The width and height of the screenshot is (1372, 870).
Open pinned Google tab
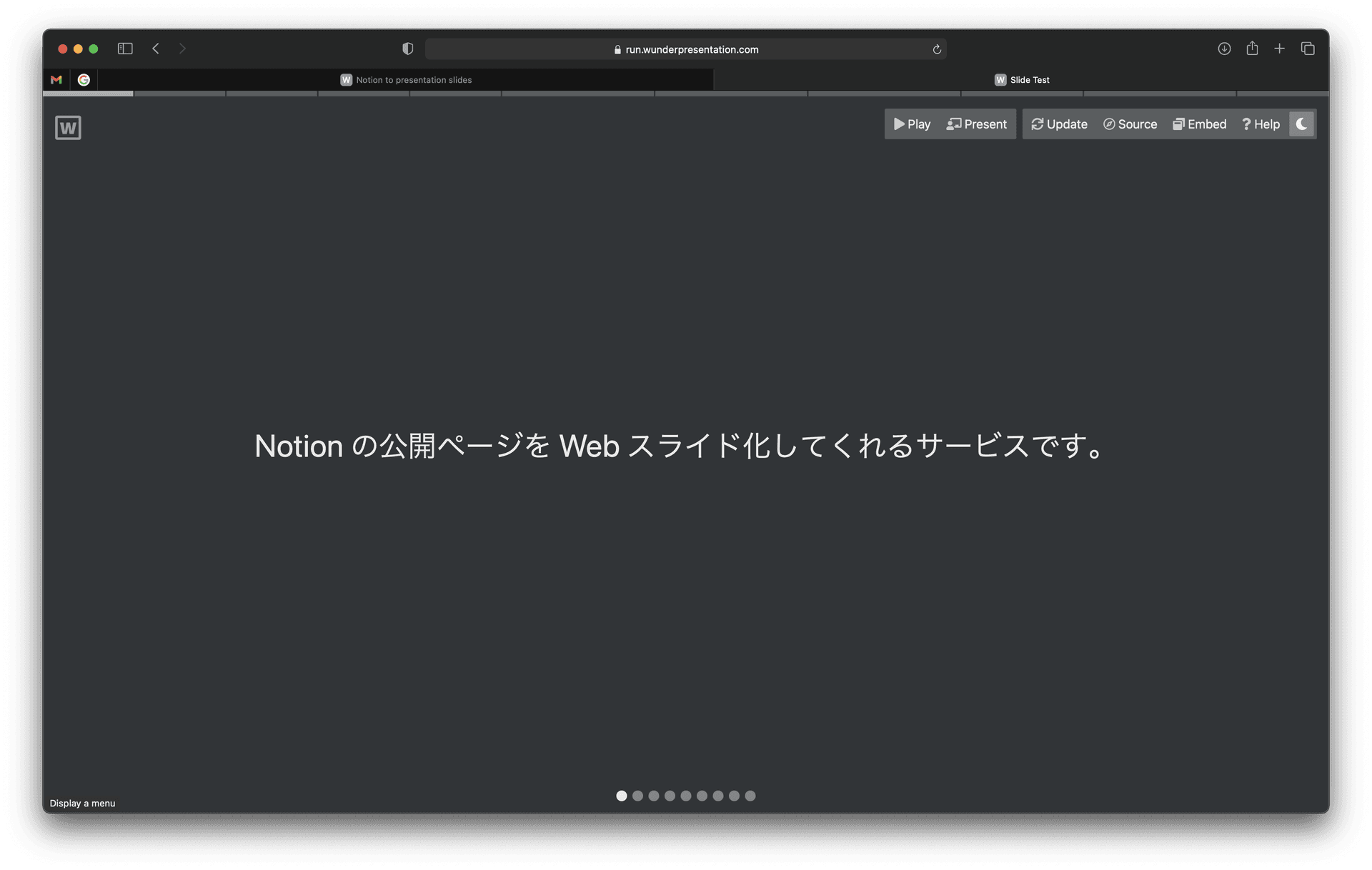[x=84, y=80]
